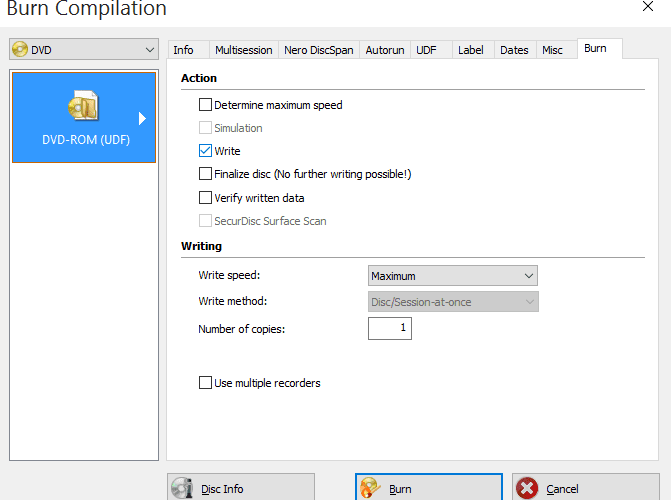This screenshot has width=671, height=500.
Task: Click the arrow on the DVD-ROM (UDF) tile
Action: click(142, 119)
